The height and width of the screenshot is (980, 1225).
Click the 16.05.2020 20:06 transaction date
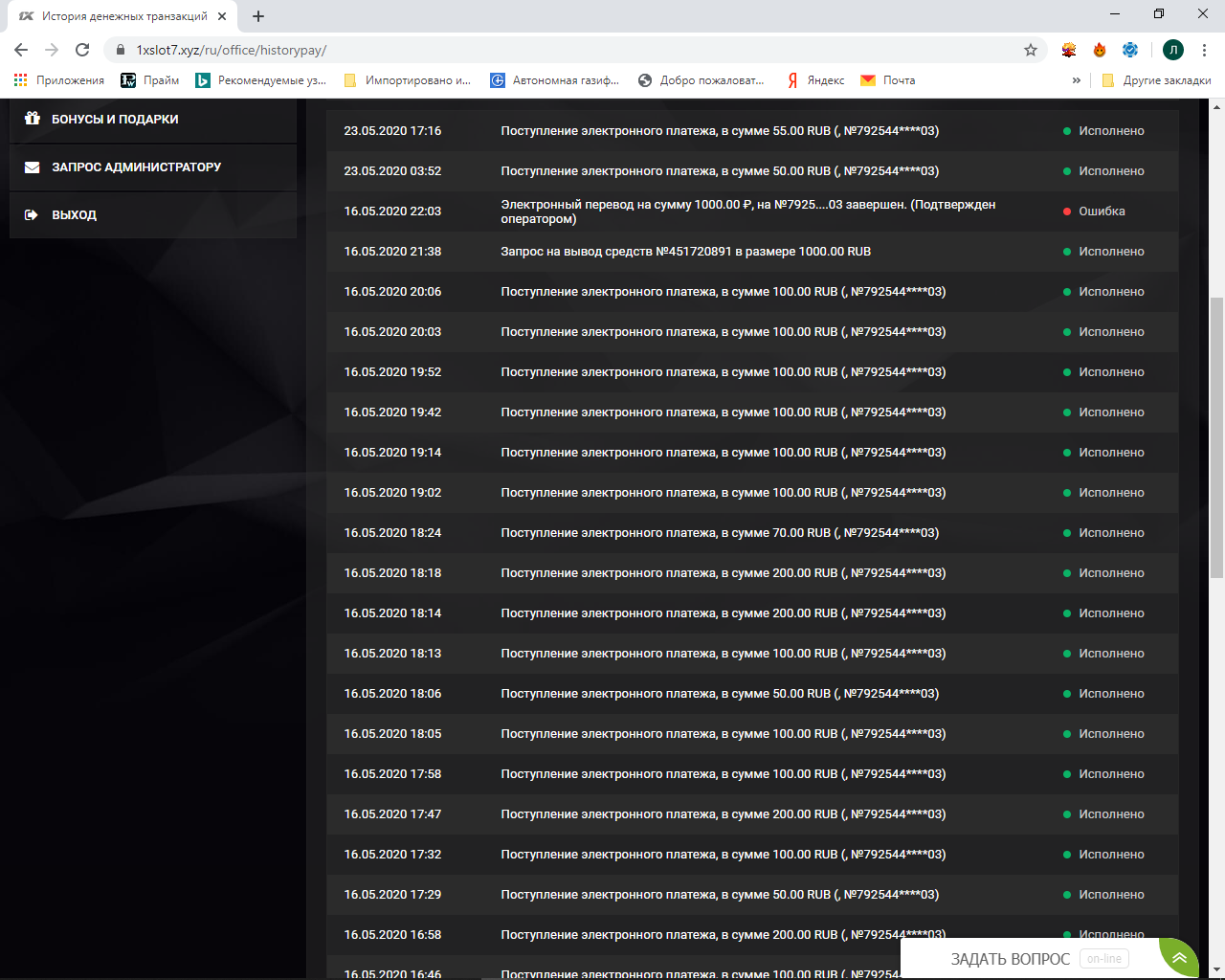click(392, 292)
